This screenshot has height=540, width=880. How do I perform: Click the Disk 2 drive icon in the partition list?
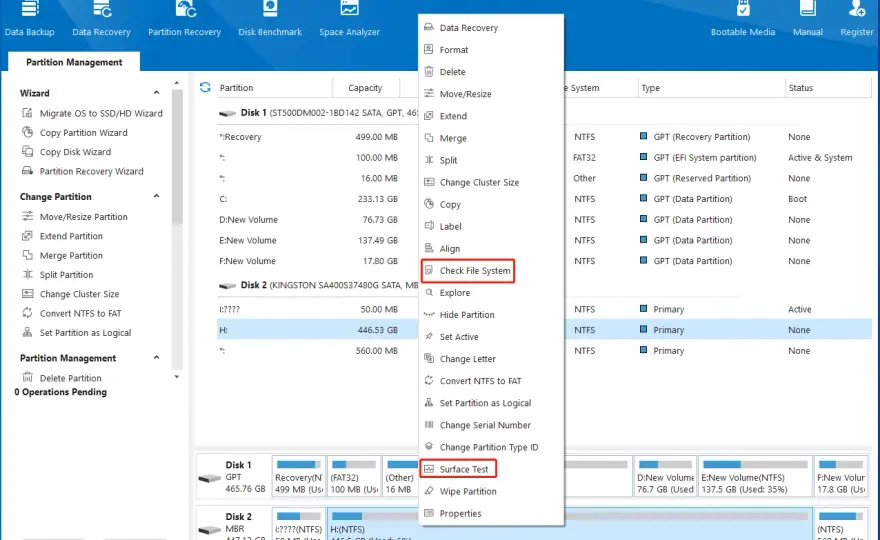click(x=227, y=286)
